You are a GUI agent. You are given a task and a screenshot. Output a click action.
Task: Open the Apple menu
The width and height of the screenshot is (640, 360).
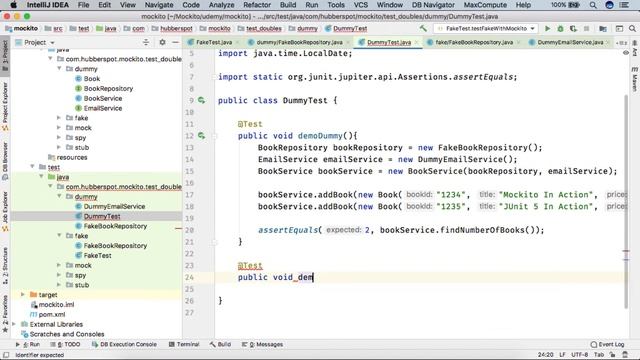13,5
